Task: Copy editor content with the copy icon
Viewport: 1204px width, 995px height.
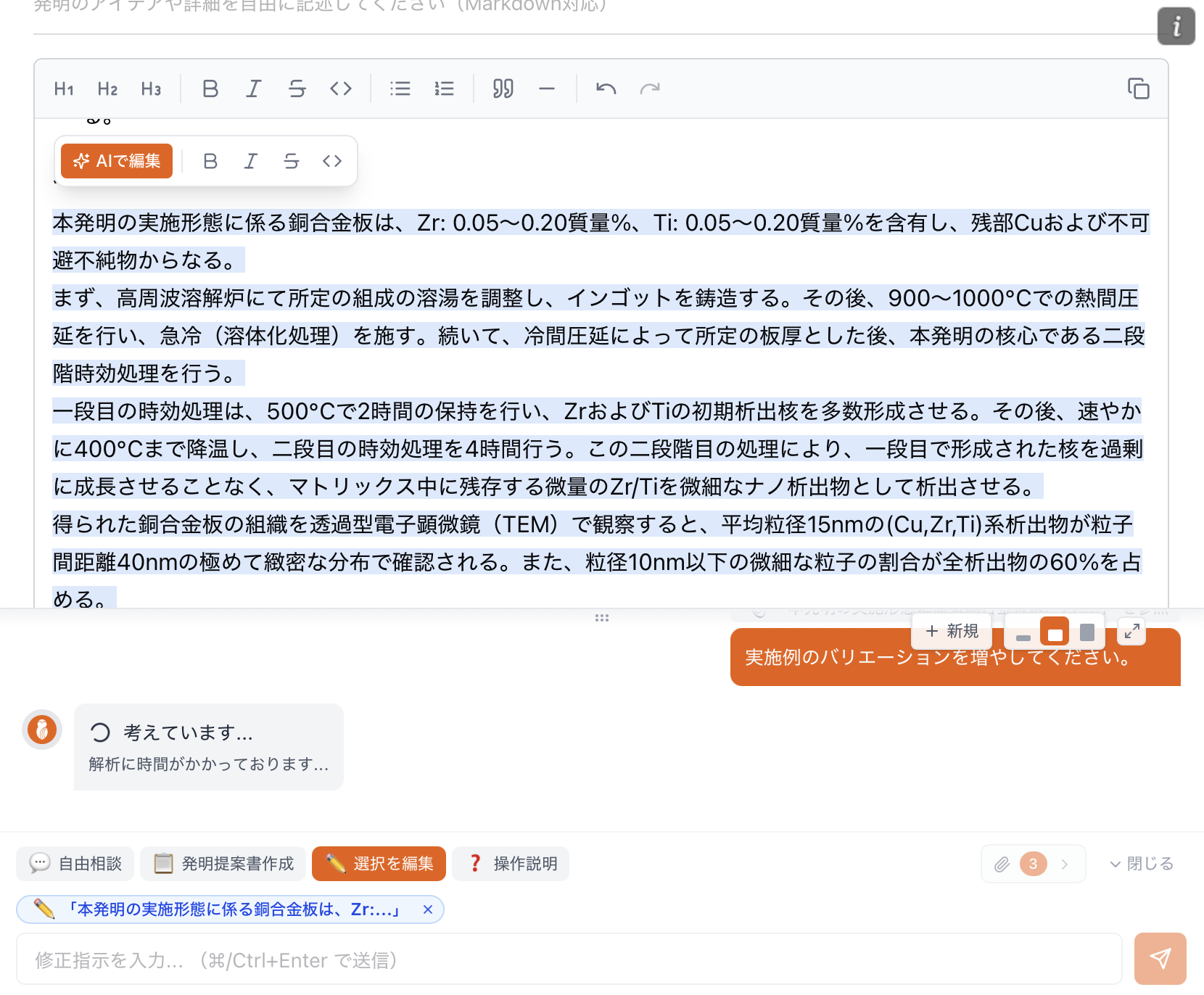Action: pos(1138,89)
